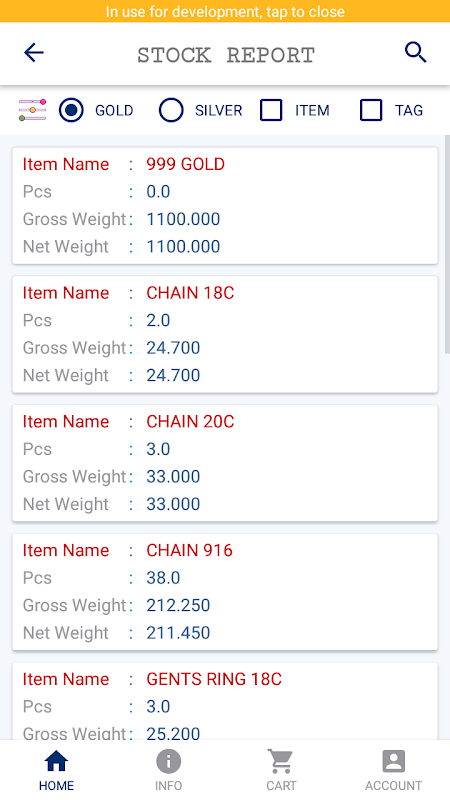The image size is (450, 800).
Task: Check the ITEM checkbox
Action: click(271, 110)
